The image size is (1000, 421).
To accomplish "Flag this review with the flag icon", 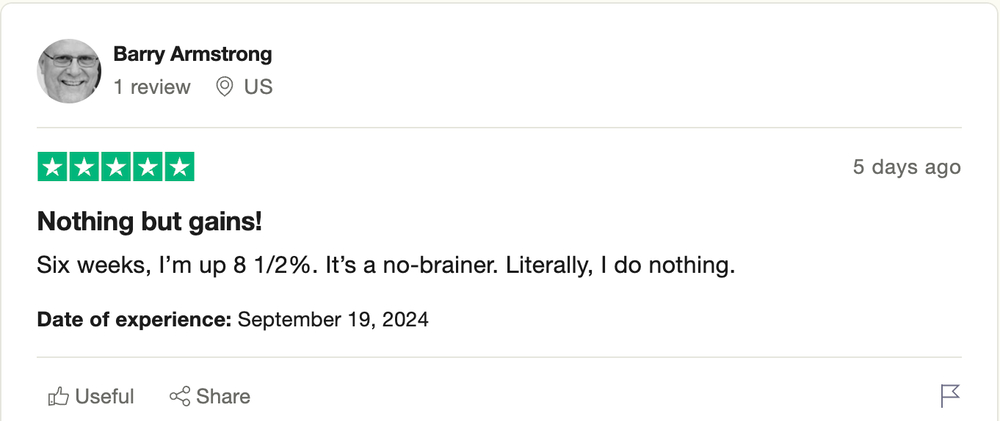I will tap(950, 396).
